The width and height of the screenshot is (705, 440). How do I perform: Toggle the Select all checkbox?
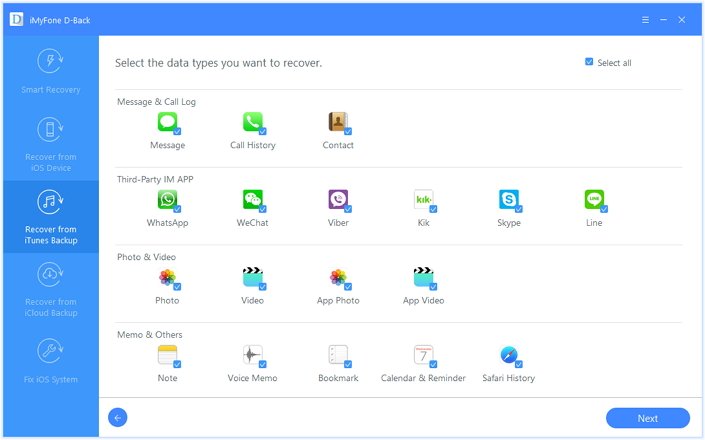click(589, 62)
